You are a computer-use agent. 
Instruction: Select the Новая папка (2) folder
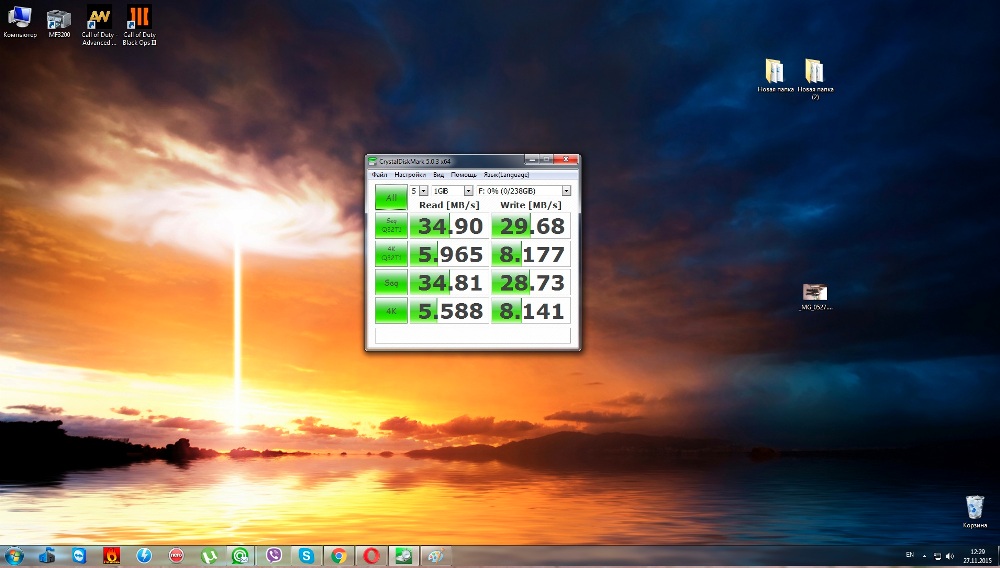(815, 79)
